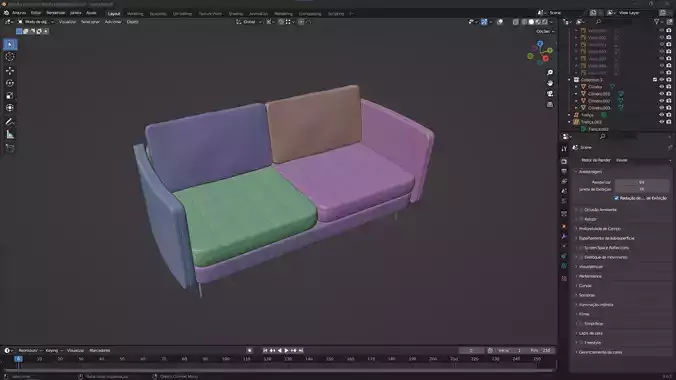Click the Janela de Exibição samples field
676x380 pixels.
642,189
